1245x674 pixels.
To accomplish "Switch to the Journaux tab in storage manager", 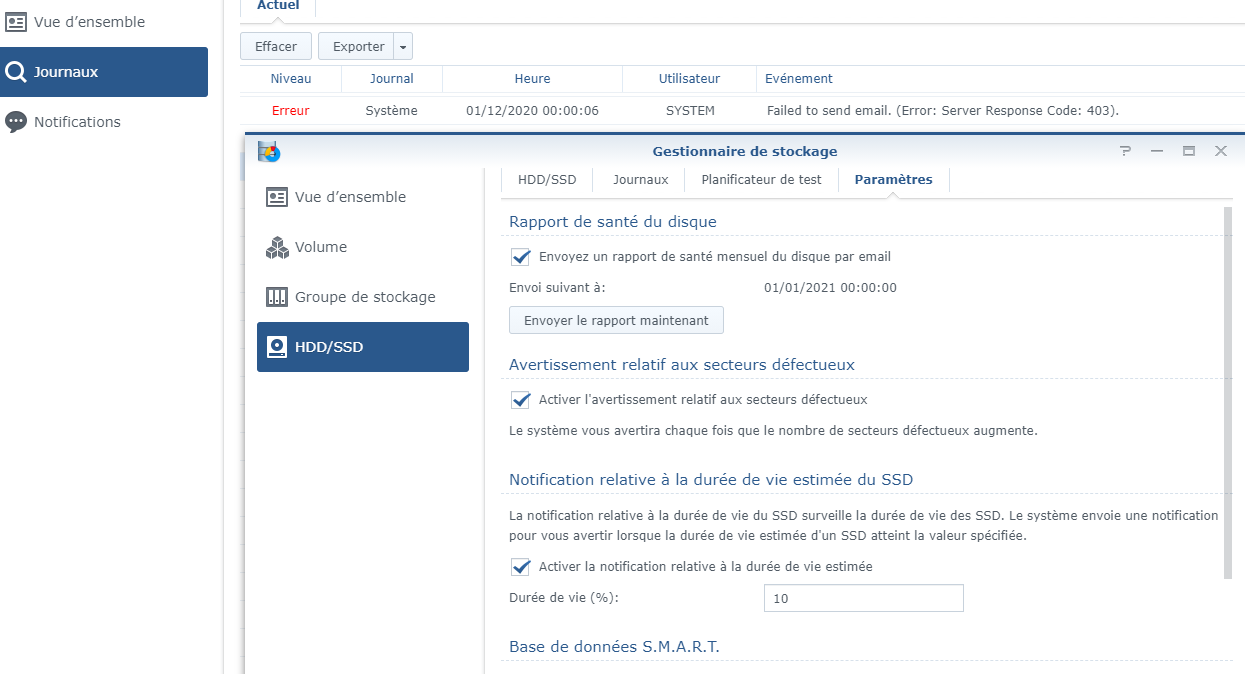I will [640, 180].
